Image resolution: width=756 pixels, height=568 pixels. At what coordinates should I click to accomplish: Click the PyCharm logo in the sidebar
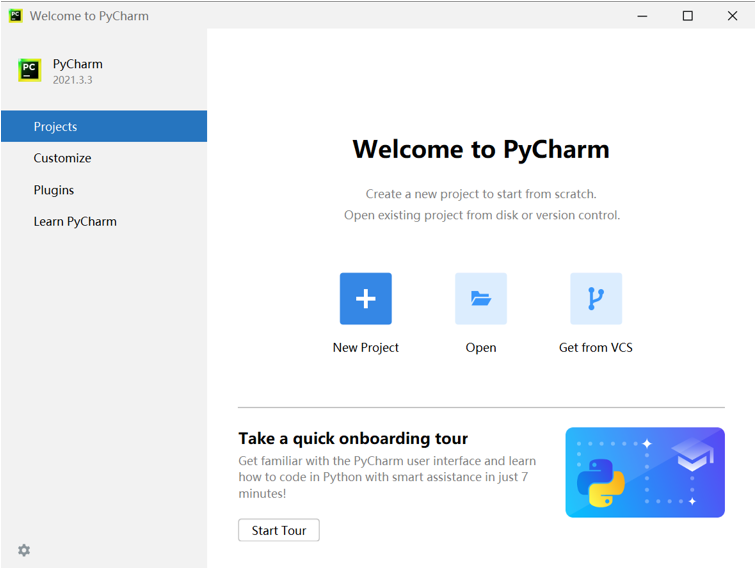[30, 70]
